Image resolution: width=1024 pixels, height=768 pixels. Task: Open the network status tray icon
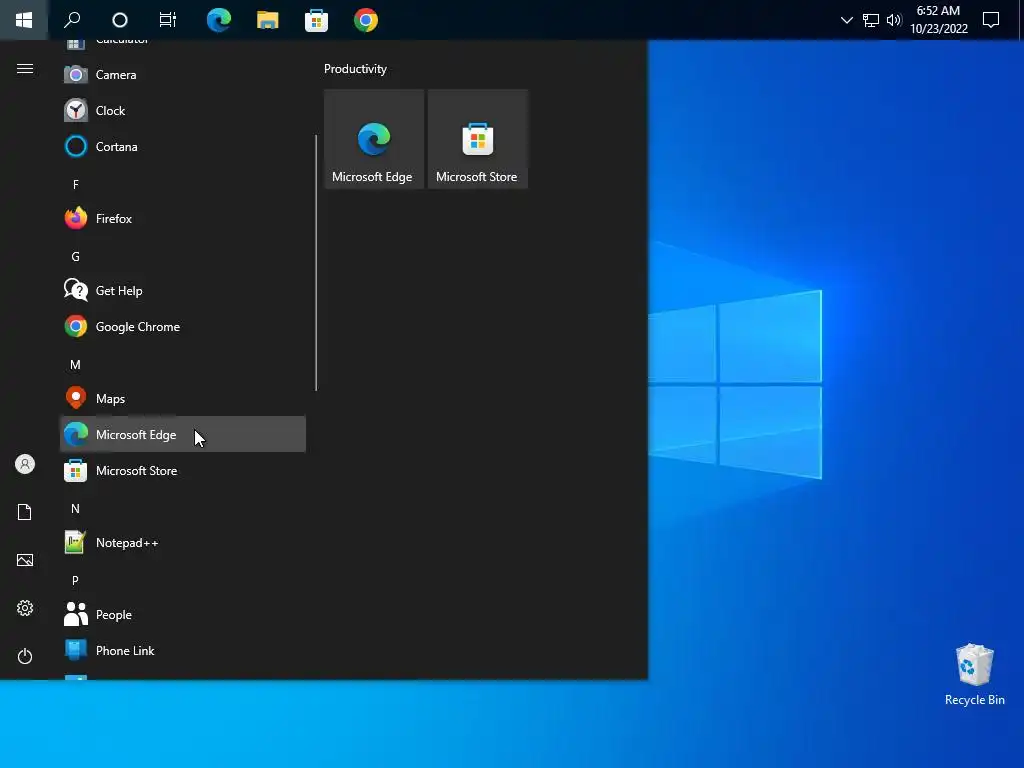[x=871, y=20]
